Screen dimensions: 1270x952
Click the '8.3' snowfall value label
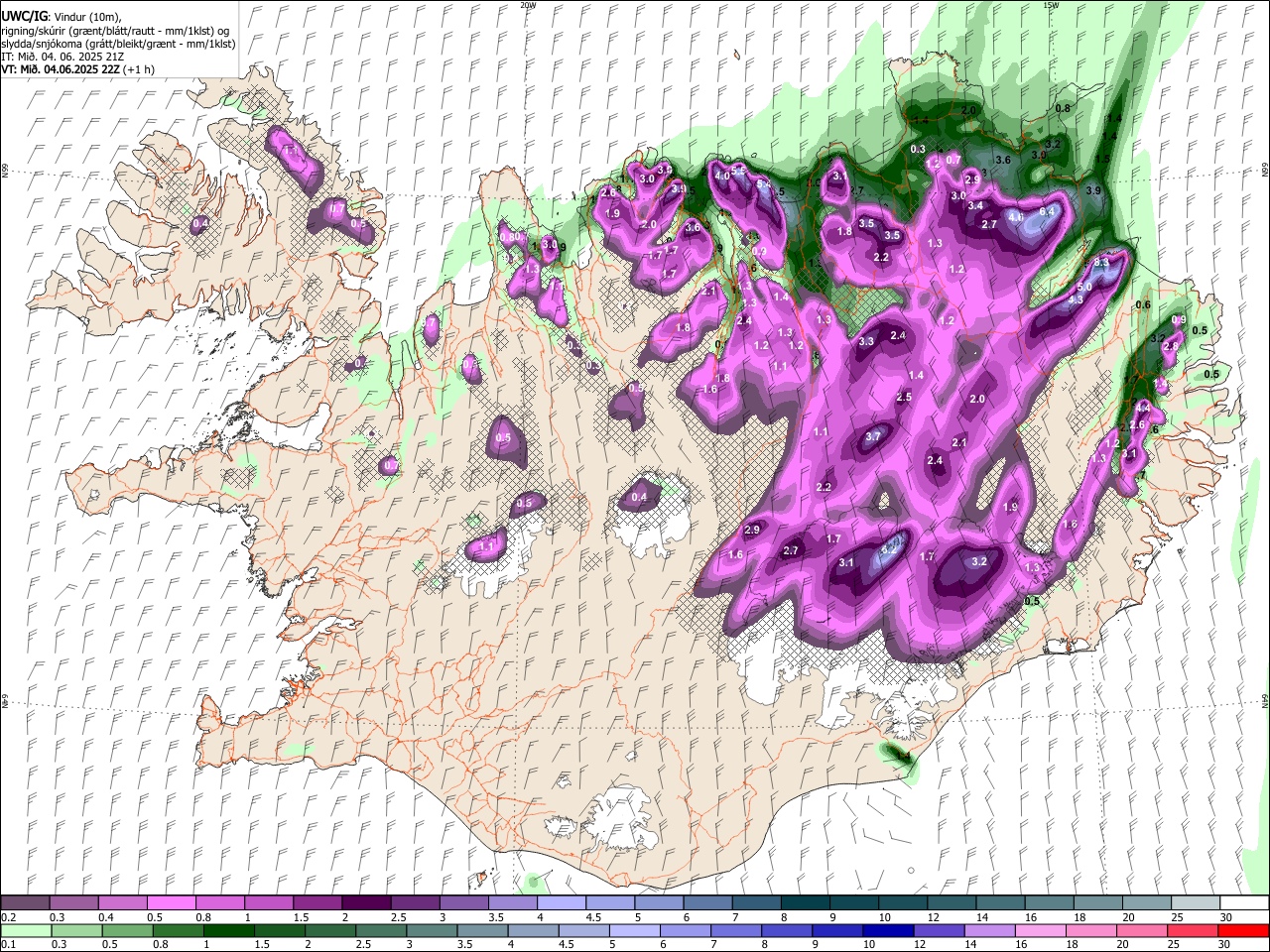[x=1101, y=263]
